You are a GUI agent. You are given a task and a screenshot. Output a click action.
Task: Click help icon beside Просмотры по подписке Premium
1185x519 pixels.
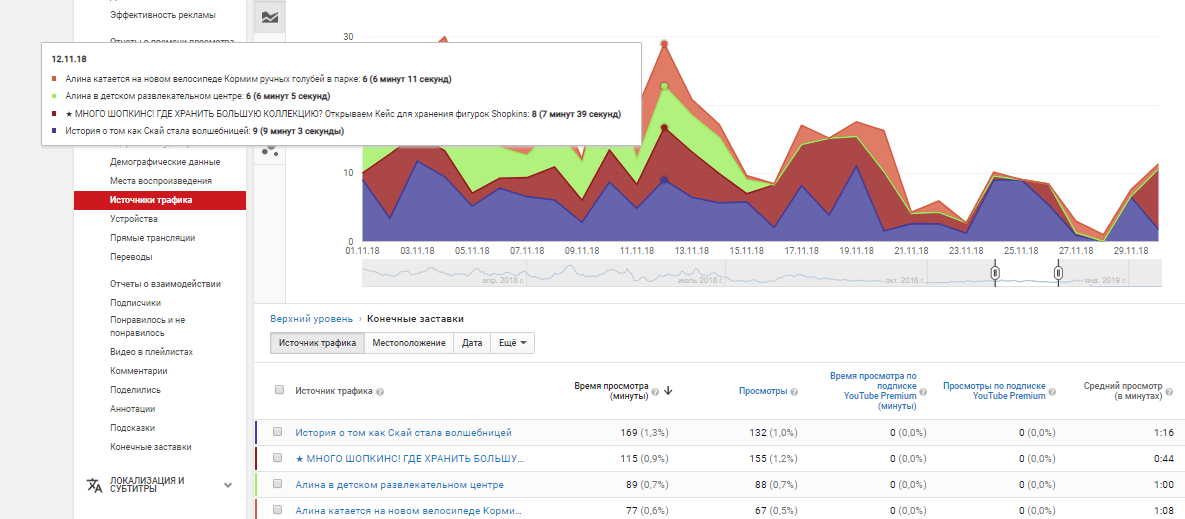(1054, 396)
